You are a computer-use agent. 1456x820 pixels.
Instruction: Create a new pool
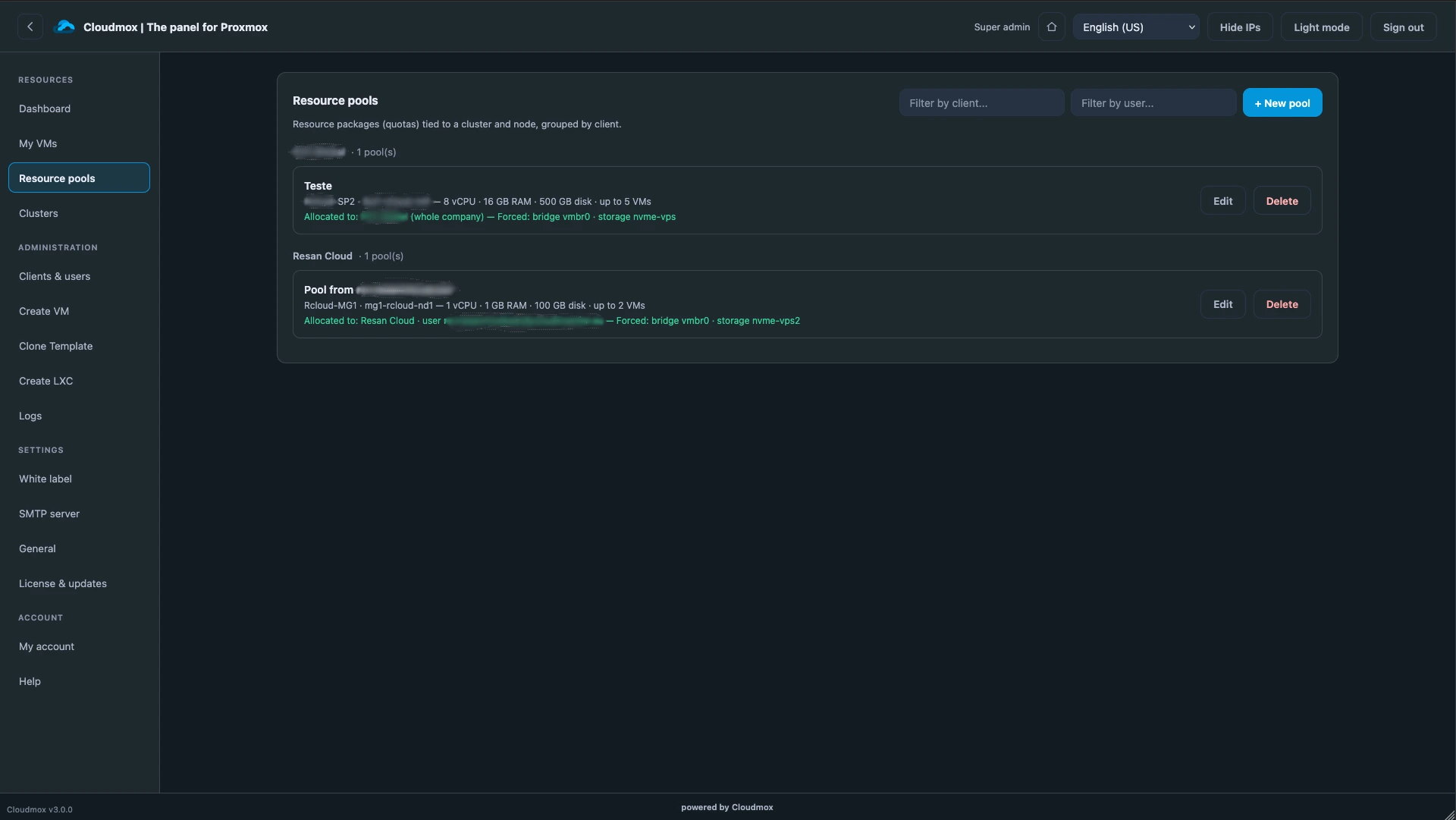[x=1282, y=102]
